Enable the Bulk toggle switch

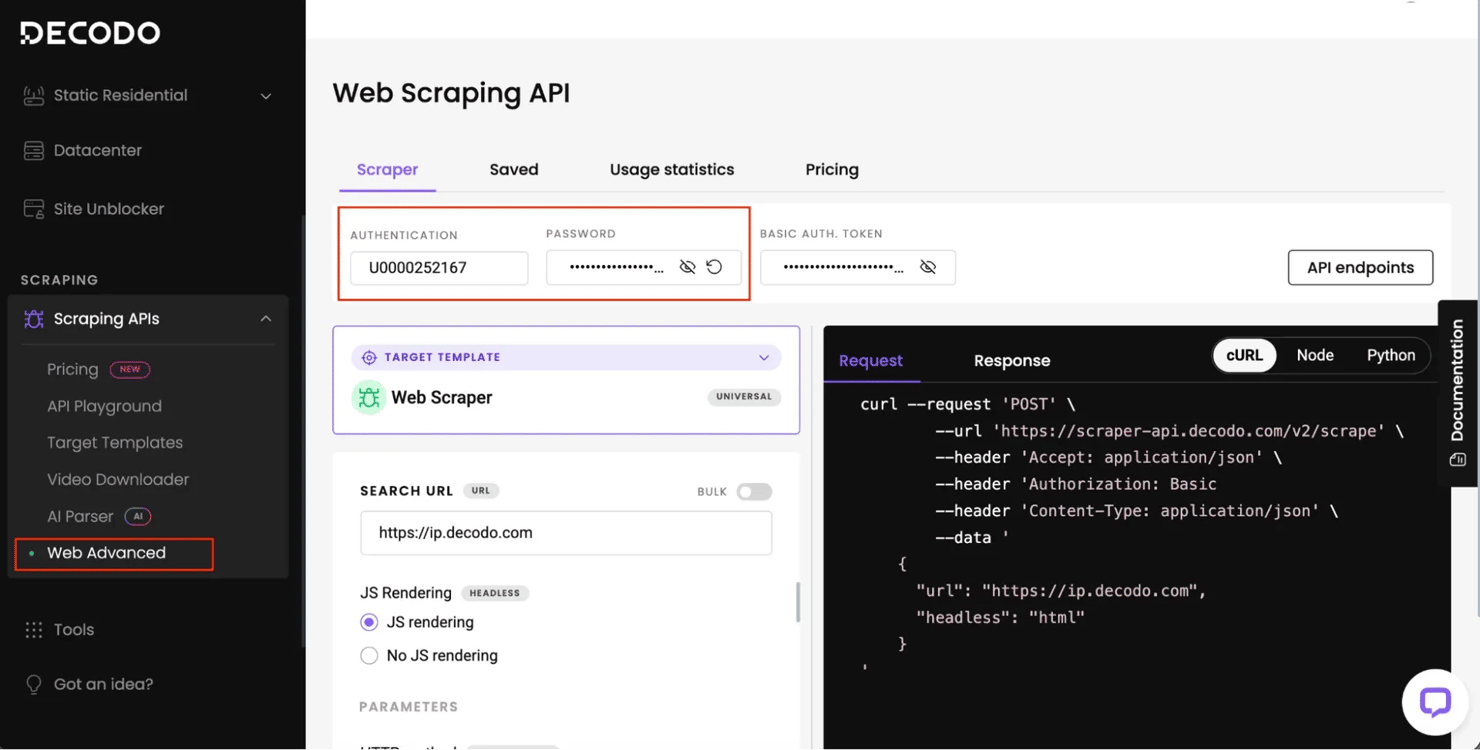(x=754, y=492)
